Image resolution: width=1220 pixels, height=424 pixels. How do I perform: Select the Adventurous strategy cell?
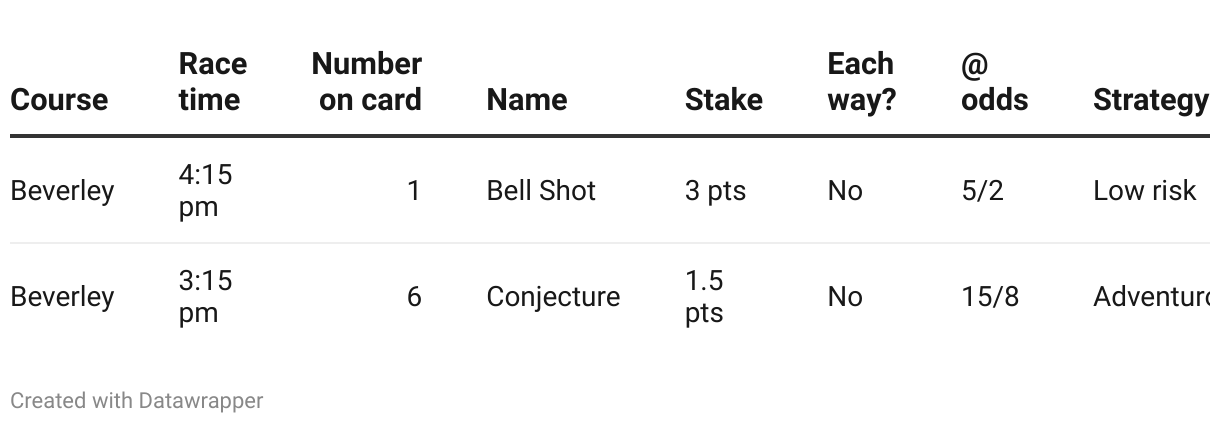[1151, 296]
